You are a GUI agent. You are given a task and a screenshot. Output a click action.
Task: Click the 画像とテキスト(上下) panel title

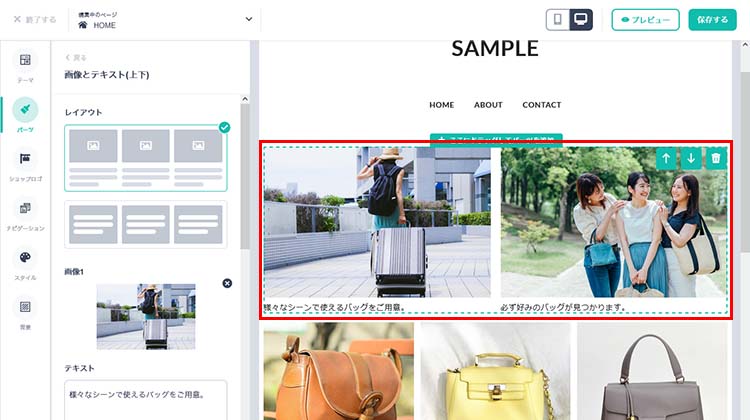[x=107, y=75]
